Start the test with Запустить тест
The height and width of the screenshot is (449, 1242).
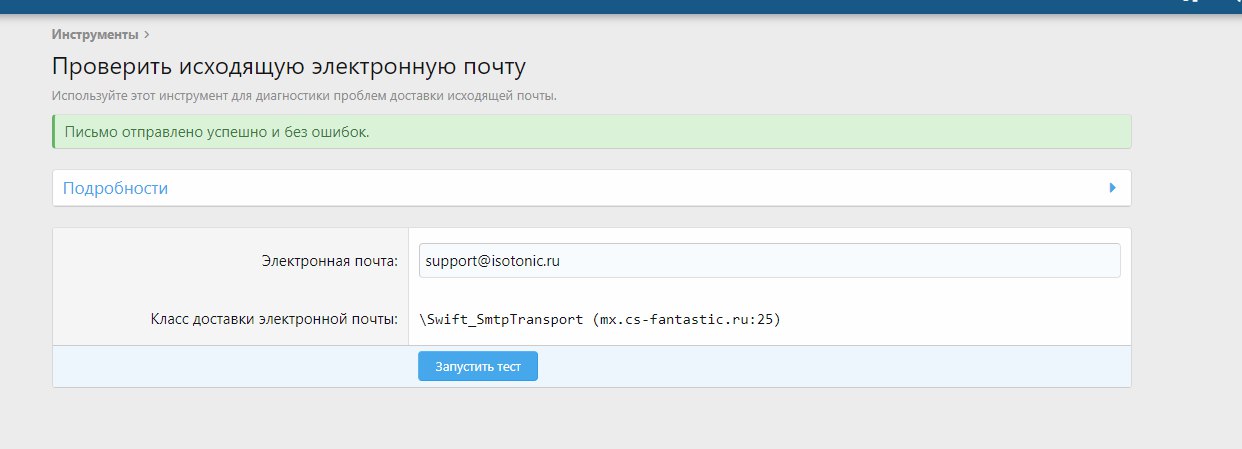pos(478,366)
